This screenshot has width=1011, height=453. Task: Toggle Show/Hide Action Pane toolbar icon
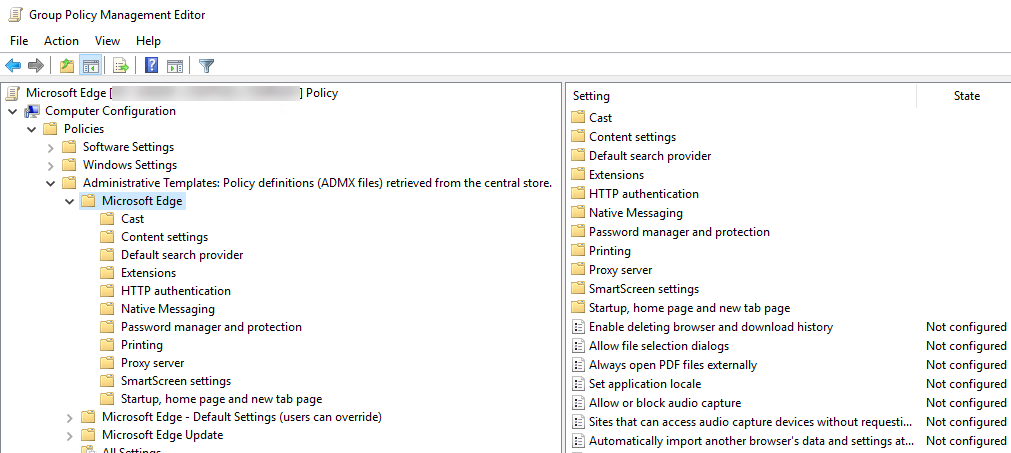pyautogui.click(x=175, y=66)
